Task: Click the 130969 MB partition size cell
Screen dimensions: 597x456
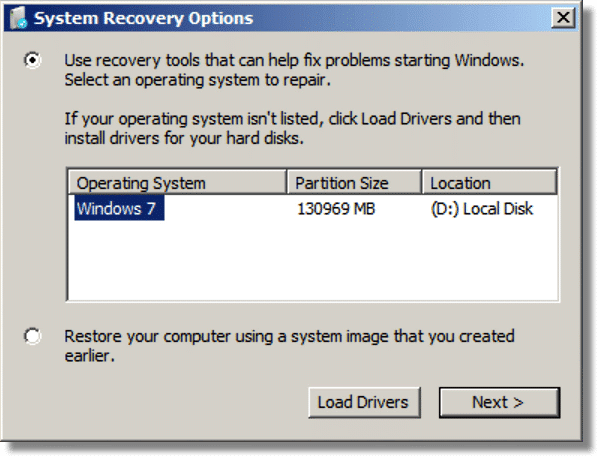Action: [x=336, y=209]
